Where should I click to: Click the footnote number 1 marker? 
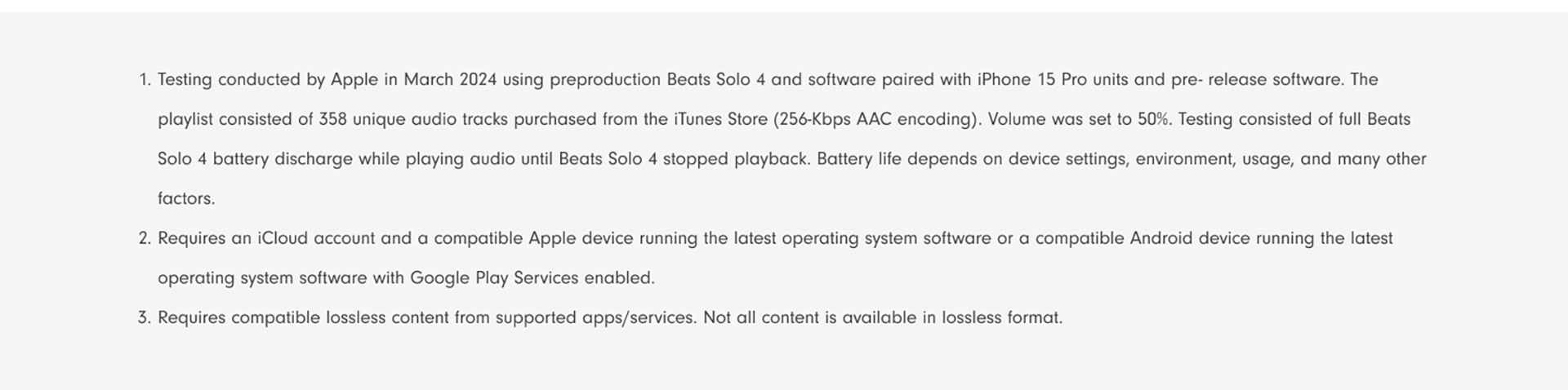point(144,80)
